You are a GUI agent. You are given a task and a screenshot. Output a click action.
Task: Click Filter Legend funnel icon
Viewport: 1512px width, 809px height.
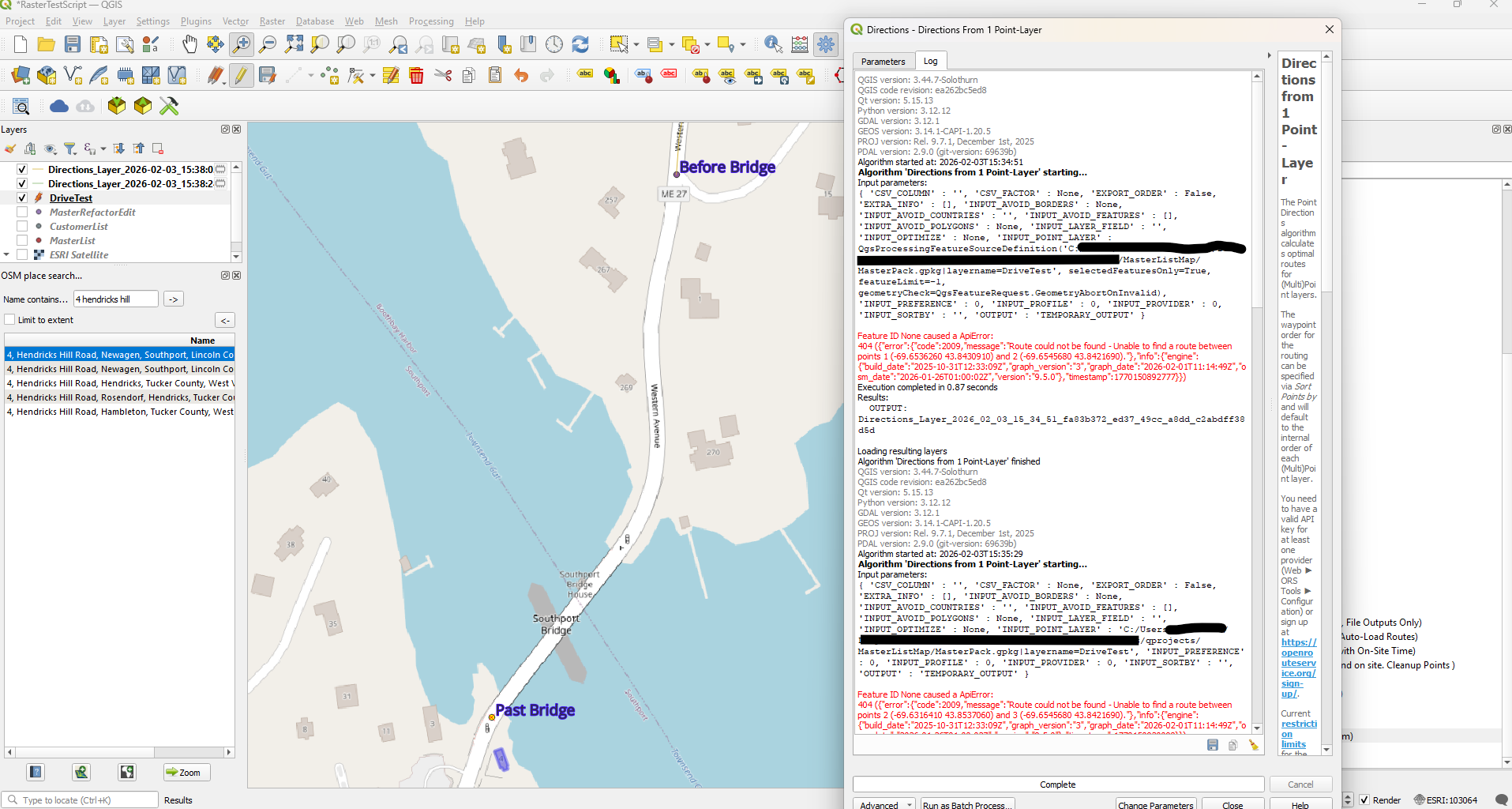click(x=70, y=149)
